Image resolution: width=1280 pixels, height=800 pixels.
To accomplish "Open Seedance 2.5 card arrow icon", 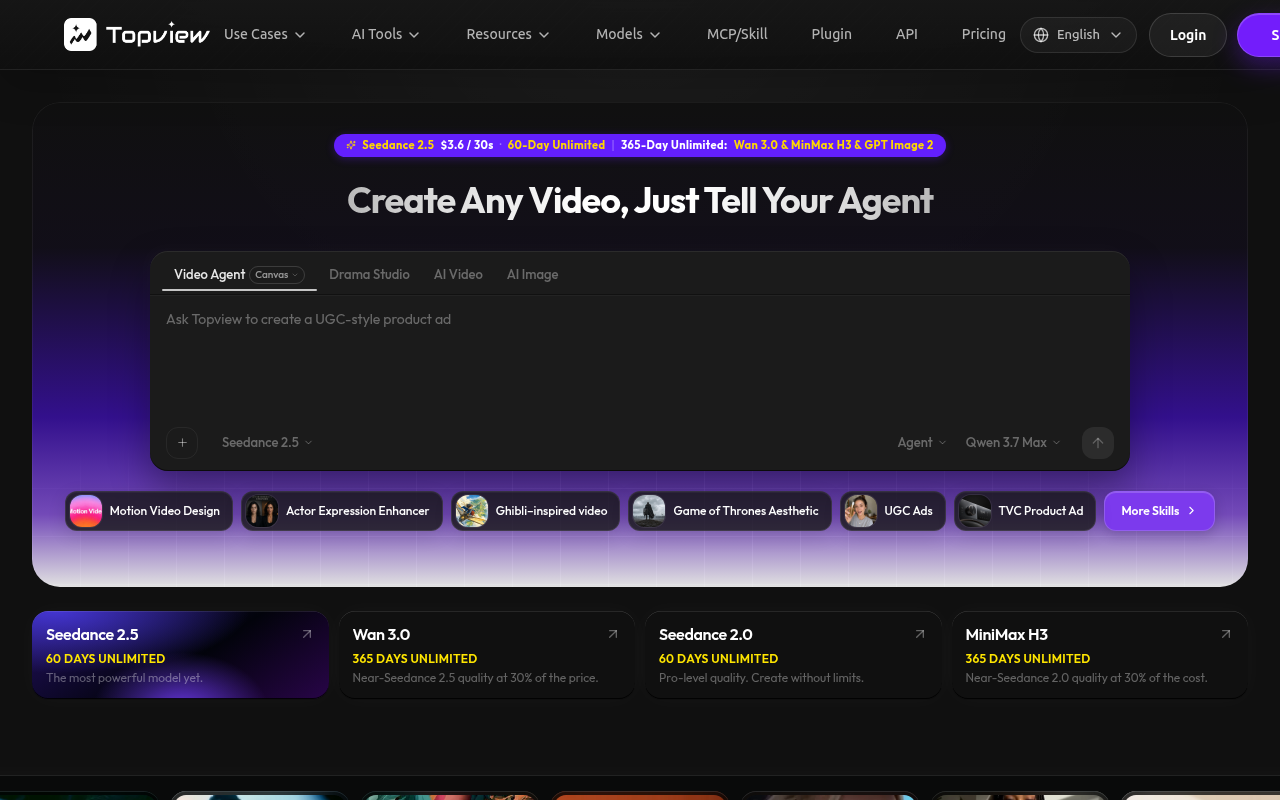I will pyautogui.click(x=307, y=634).
